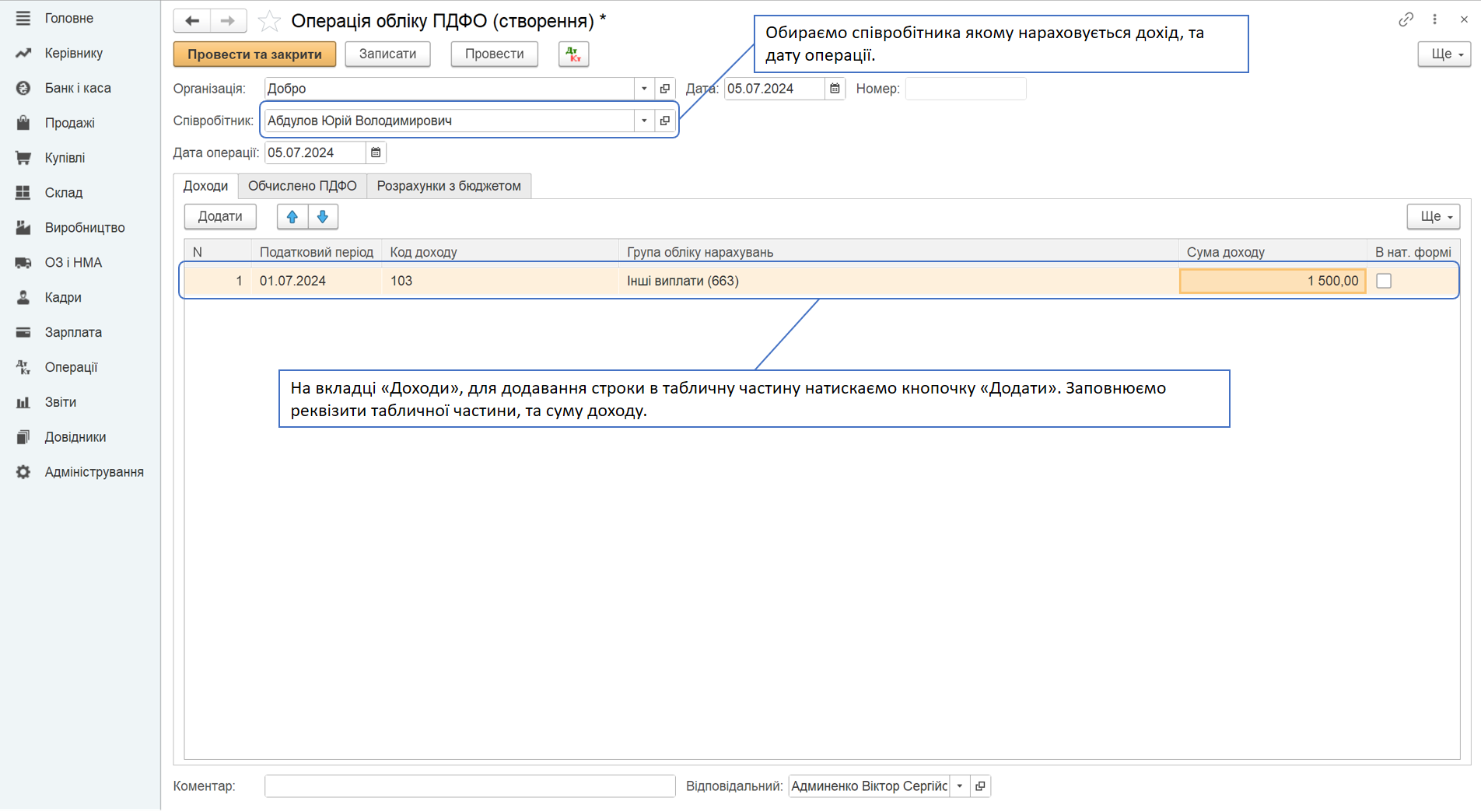The width and height of the screenshot is (1481, 812).
Task: Click the Записати button
Action: [x=387, y=54]
